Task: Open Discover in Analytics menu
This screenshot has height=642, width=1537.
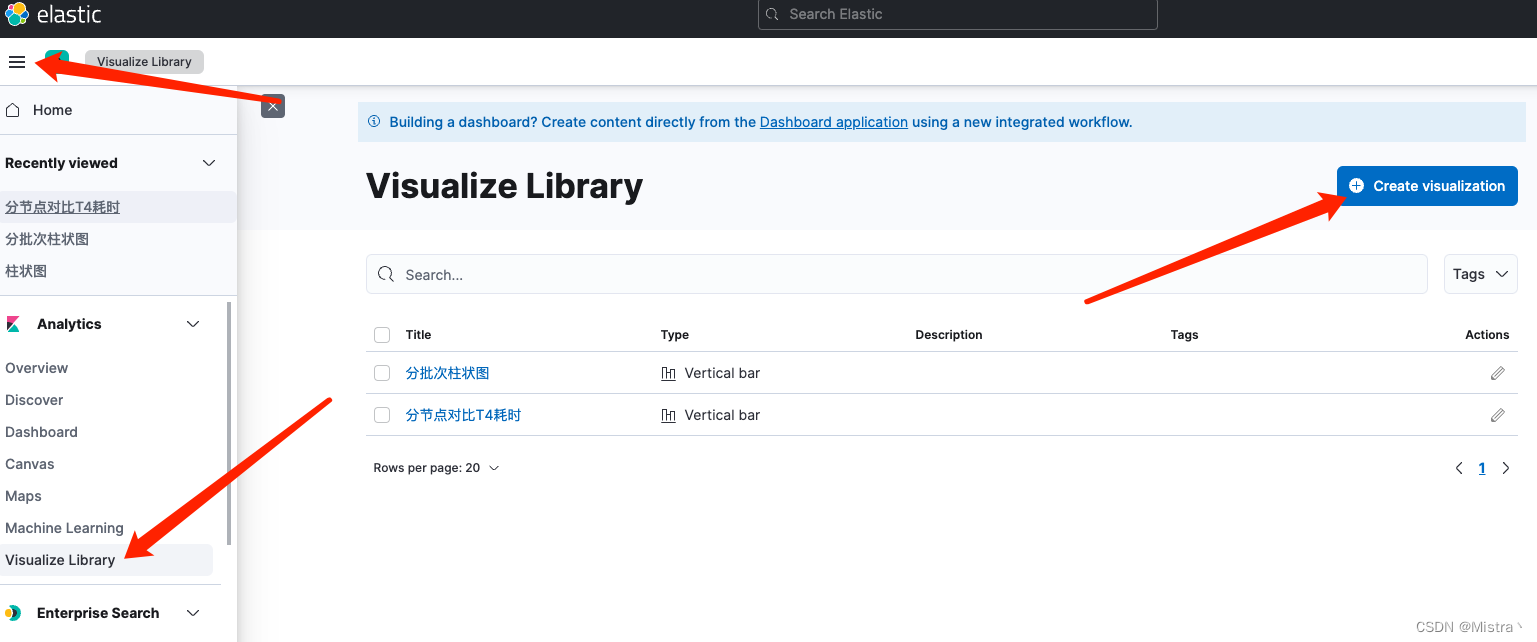Action: click(34, 400)
